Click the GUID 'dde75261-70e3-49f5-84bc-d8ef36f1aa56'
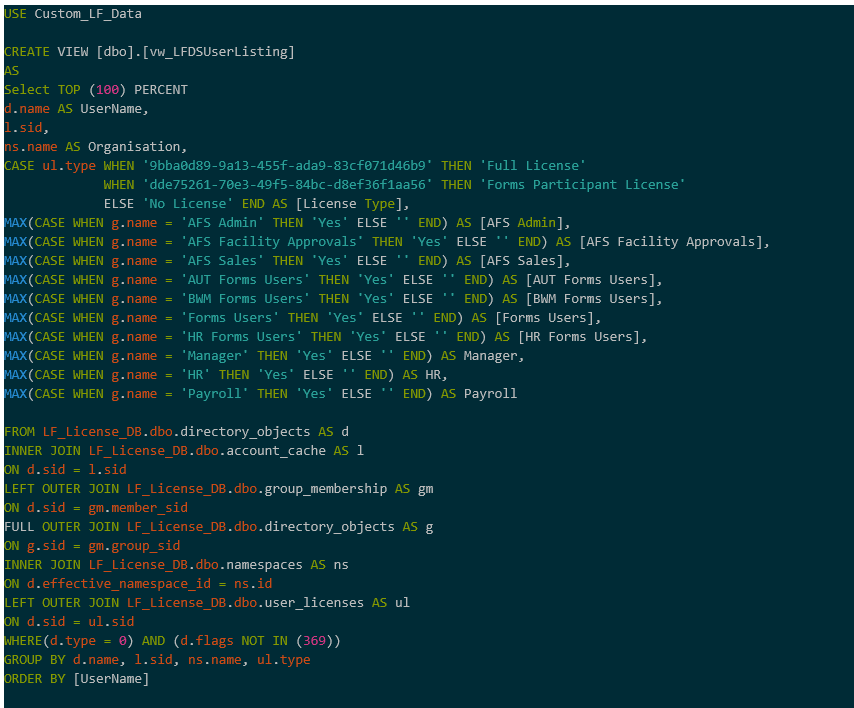The height and width of the screenshot is (708, 854). coord(288,185)
